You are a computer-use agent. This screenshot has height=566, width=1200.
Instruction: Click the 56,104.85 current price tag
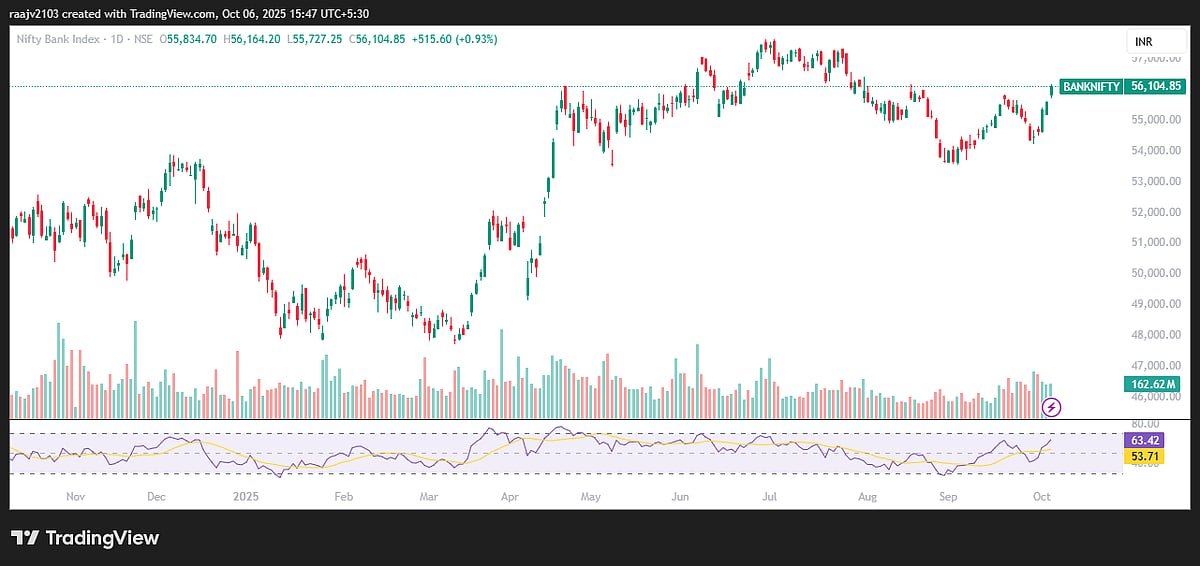click(1157, 87)
